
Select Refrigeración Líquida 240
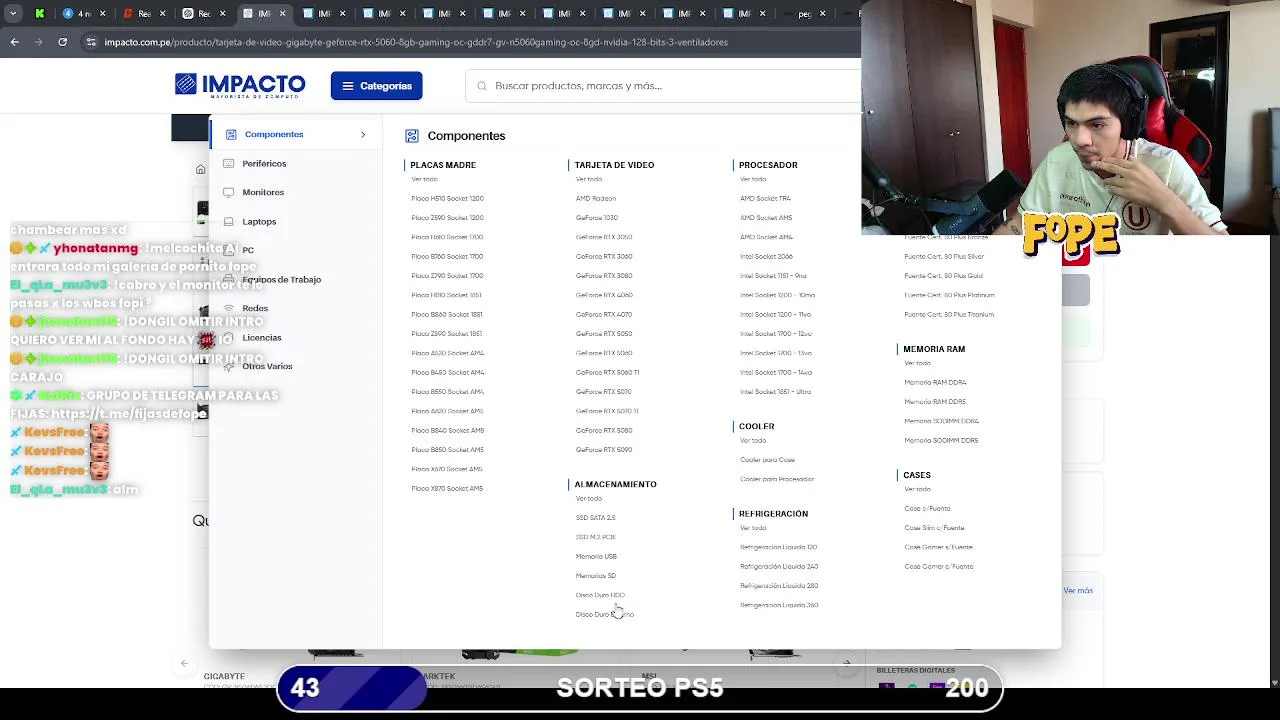pyautogui.click(x=779, y=566)
